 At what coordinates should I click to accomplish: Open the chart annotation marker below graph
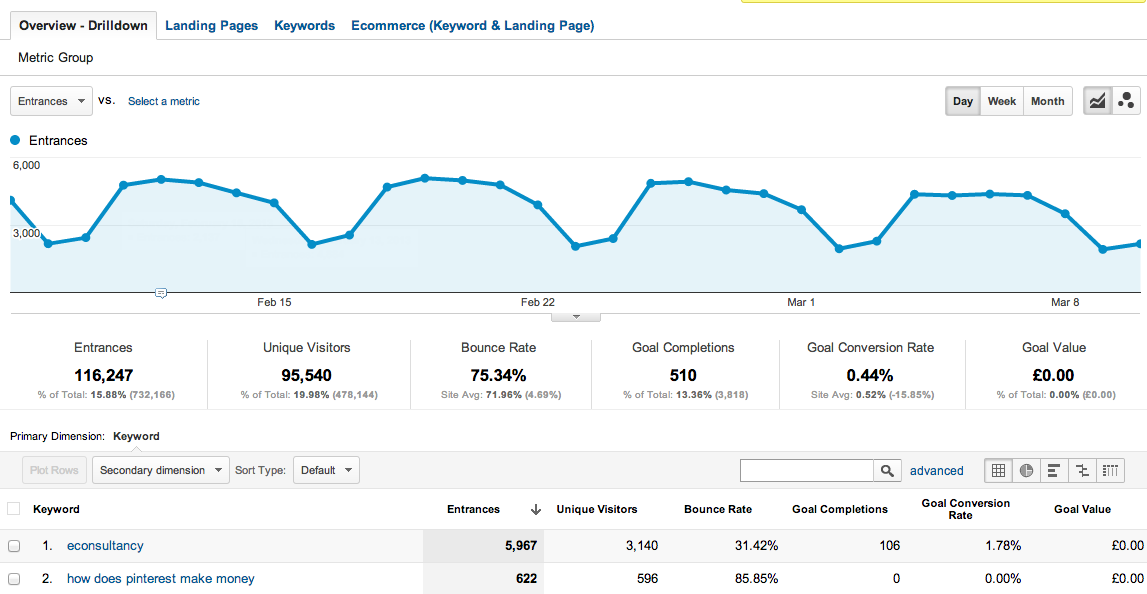tap(161, 293)
